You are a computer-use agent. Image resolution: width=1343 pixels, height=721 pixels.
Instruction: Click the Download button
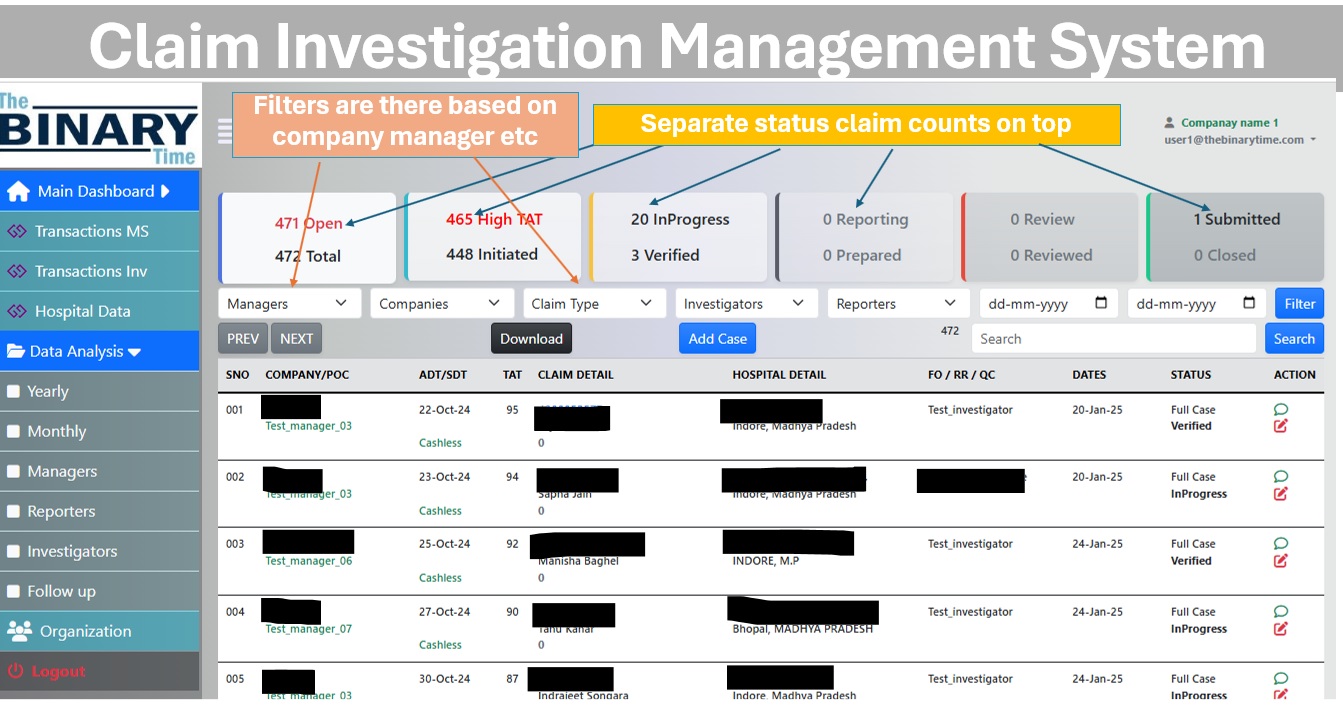[531, 338]
